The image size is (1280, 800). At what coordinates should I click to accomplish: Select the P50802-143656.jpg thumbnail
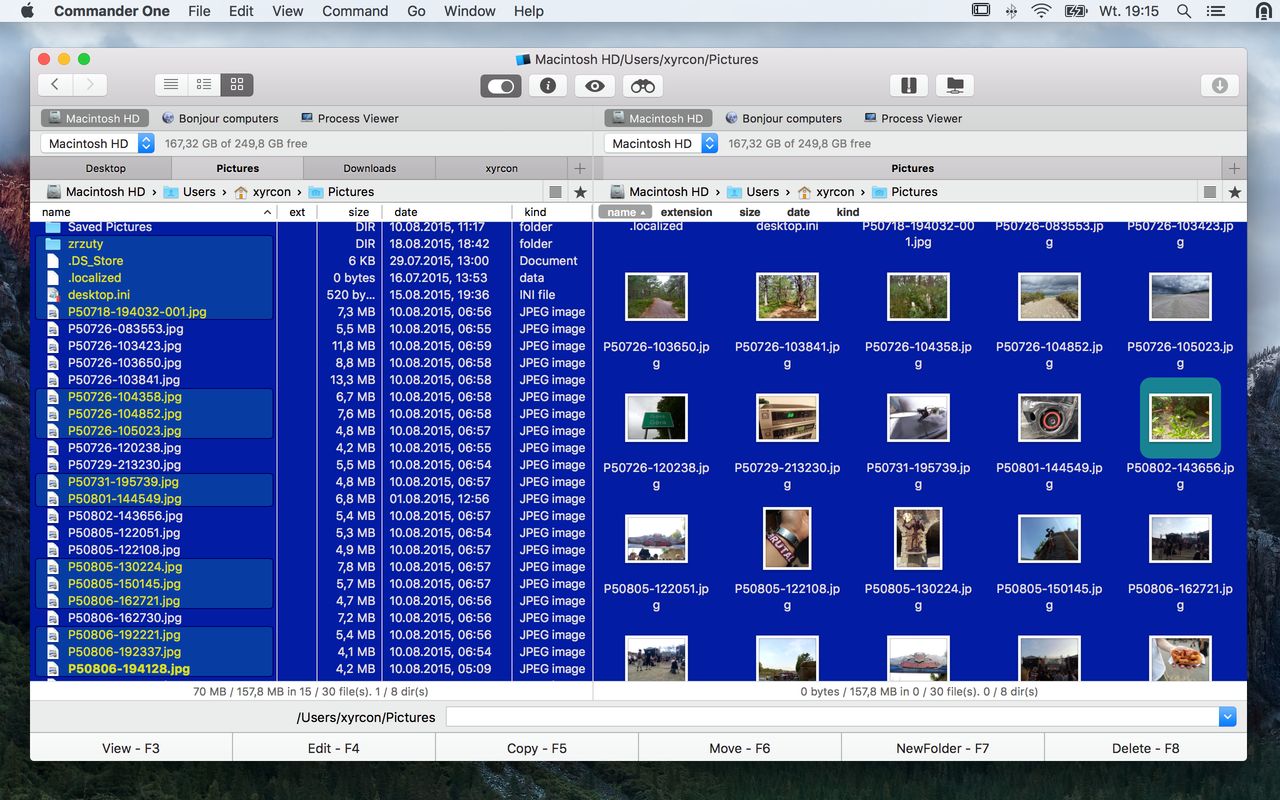[1180, 417]
